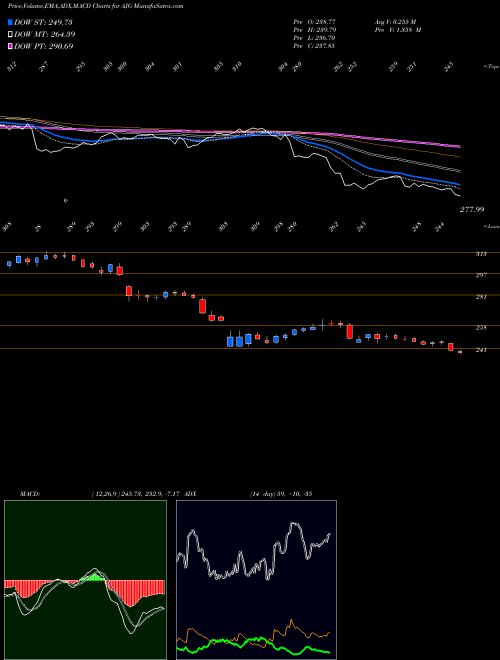Click the 277.99 price label on EMA chart

[472, 209]
